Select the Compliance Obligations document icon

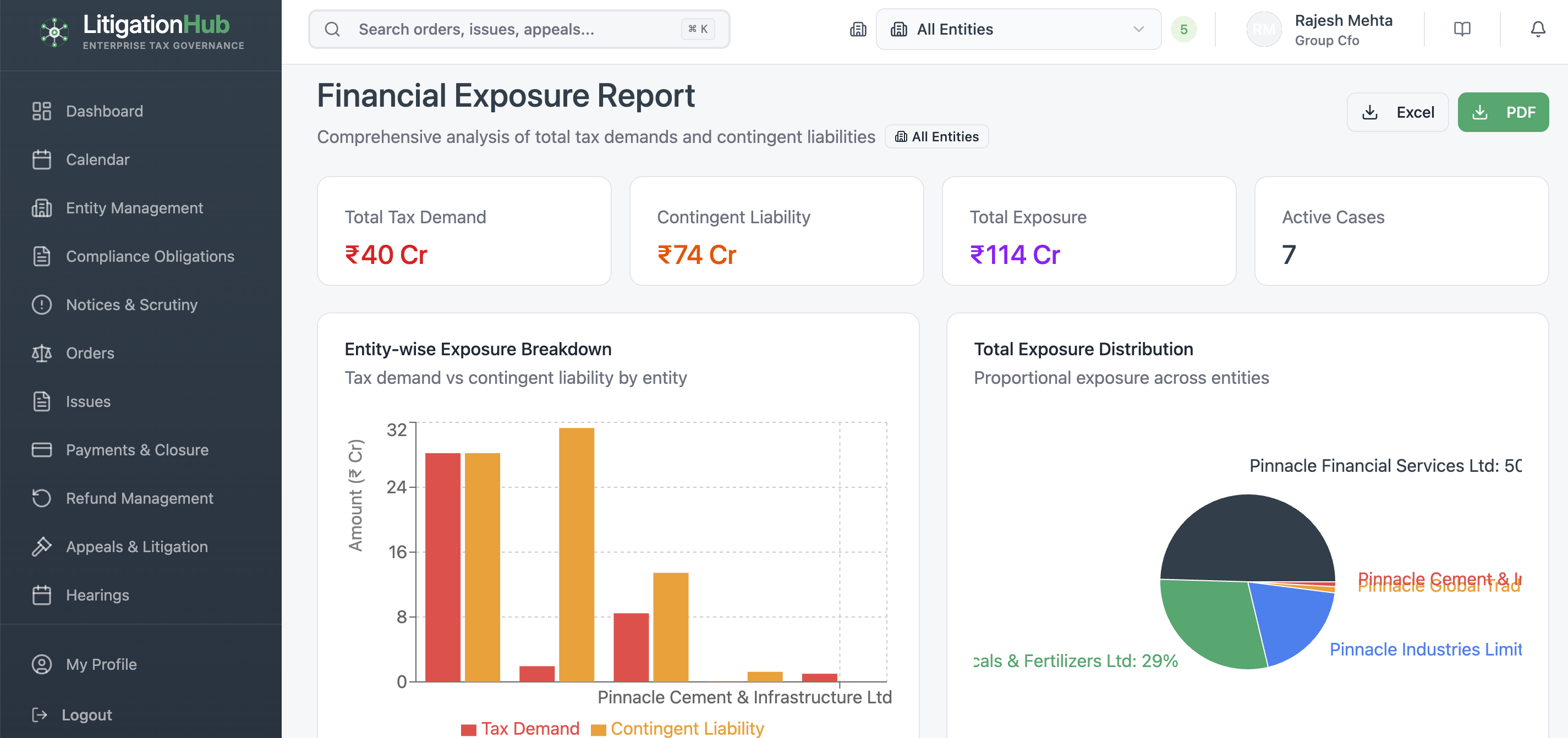[x=41, y=256]
